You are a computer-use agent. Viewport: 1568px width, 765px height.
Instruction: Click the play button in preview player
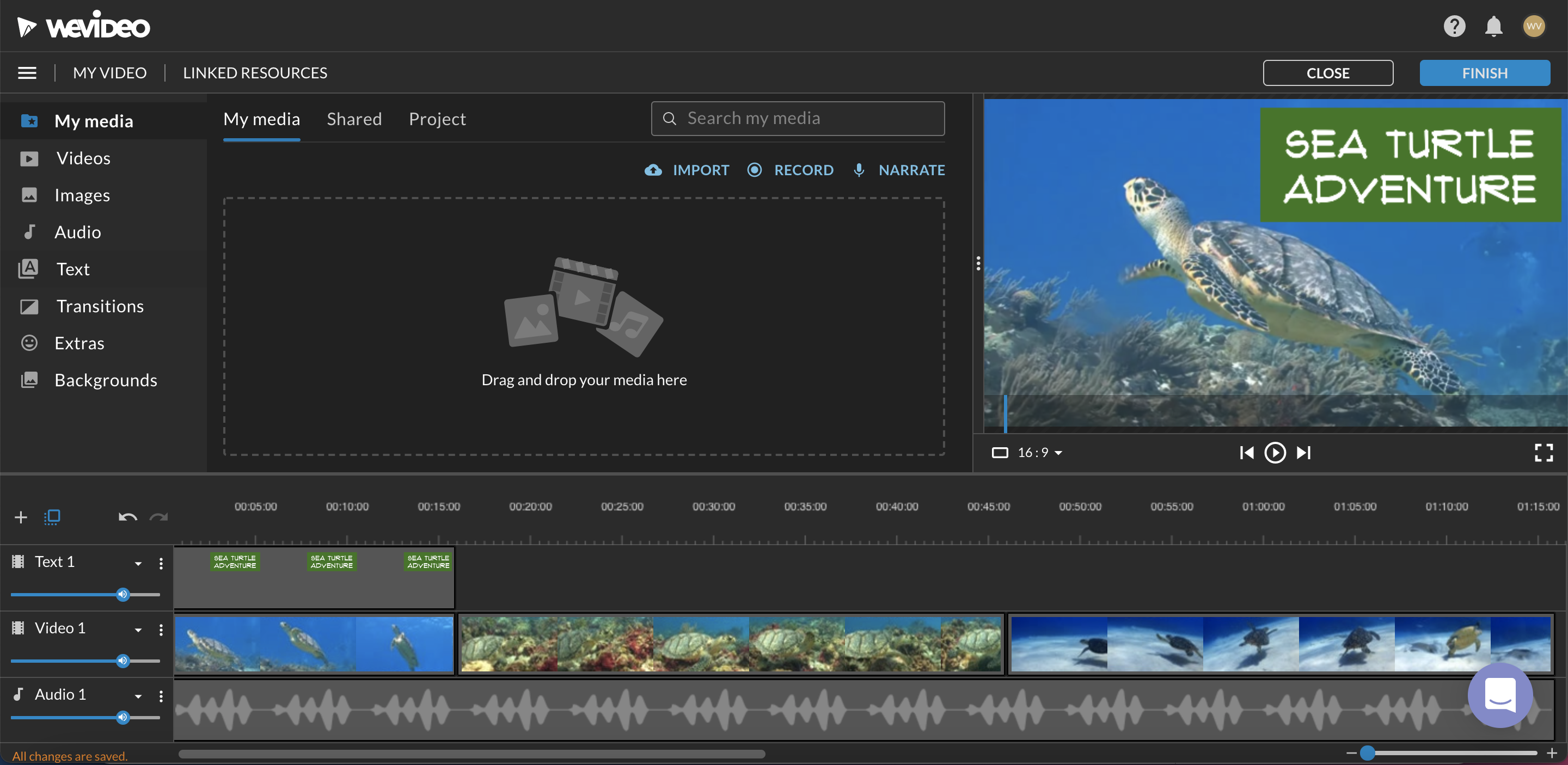pos(1275,452)
